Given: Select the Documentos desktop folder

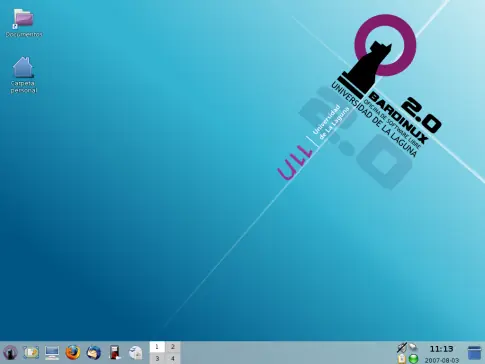Looking at the screenshot, I should point(24,23).
